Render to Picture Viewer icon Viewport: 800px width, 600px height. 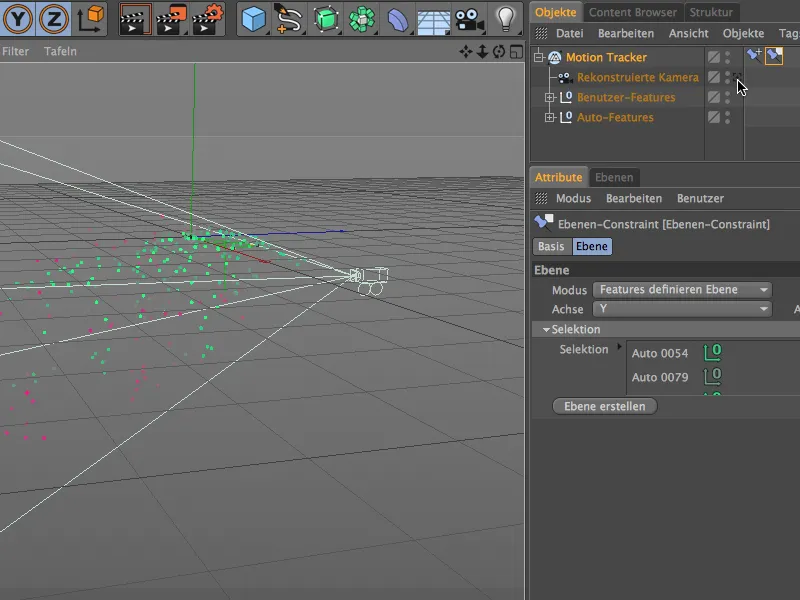171,19
